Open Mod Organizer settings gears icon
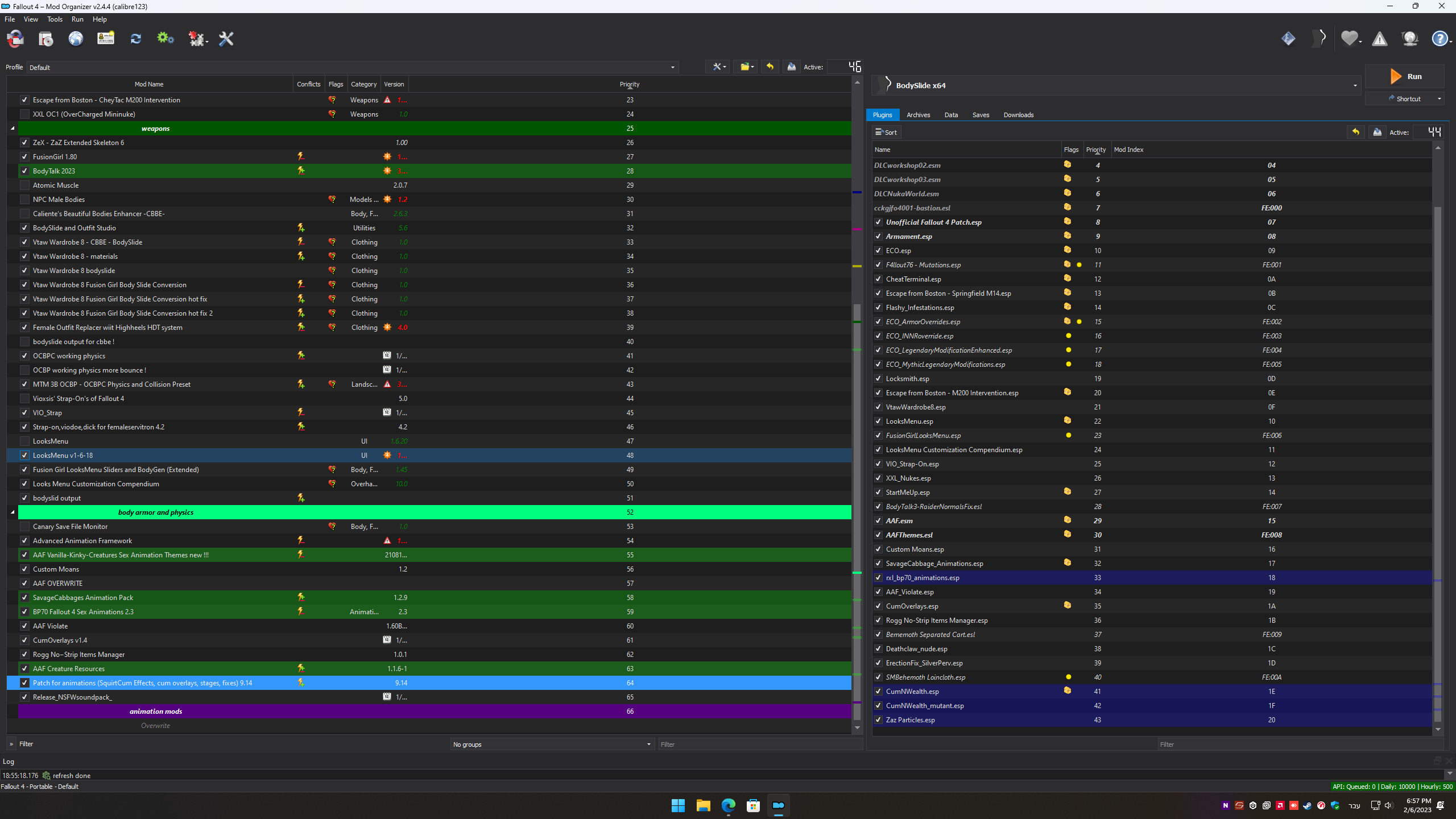 166,39
